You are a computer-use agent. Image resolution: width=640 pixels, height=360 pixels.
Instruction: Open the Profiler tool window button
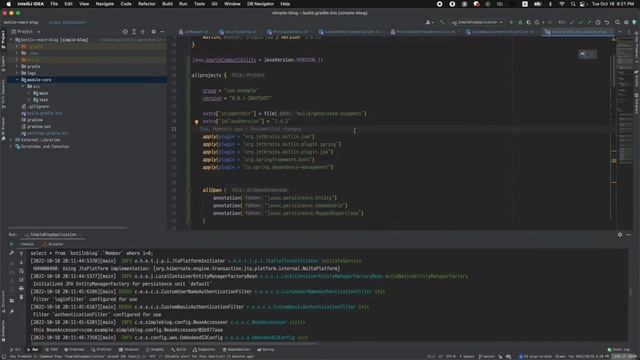point(101,350)
